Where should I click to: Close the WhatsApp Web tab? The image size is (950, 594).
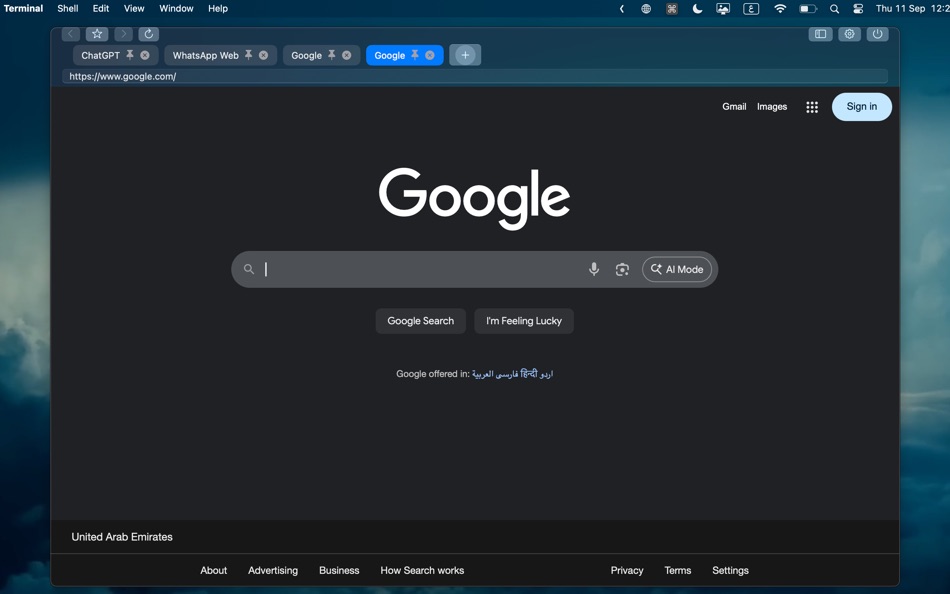264,55
